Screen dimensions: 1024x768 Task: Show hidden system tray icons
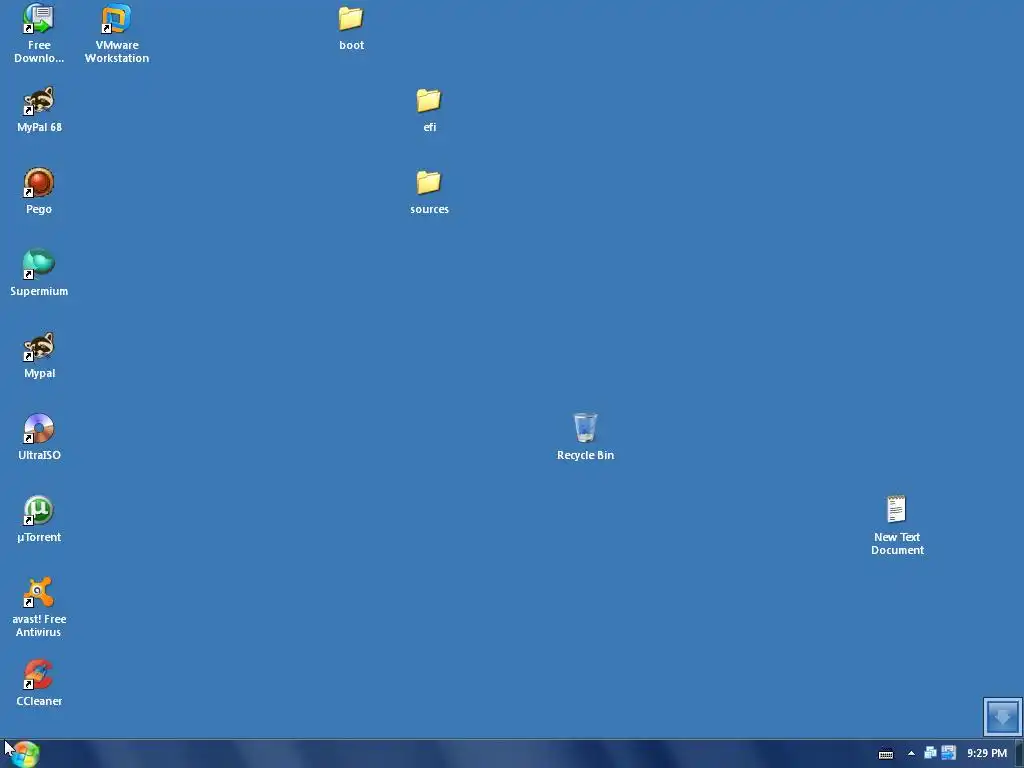coord(911,754)
